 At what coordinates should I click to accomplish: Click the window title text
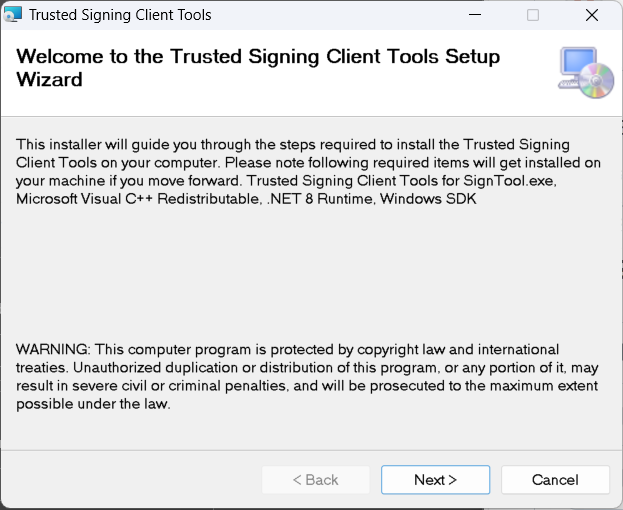point(120,16)
